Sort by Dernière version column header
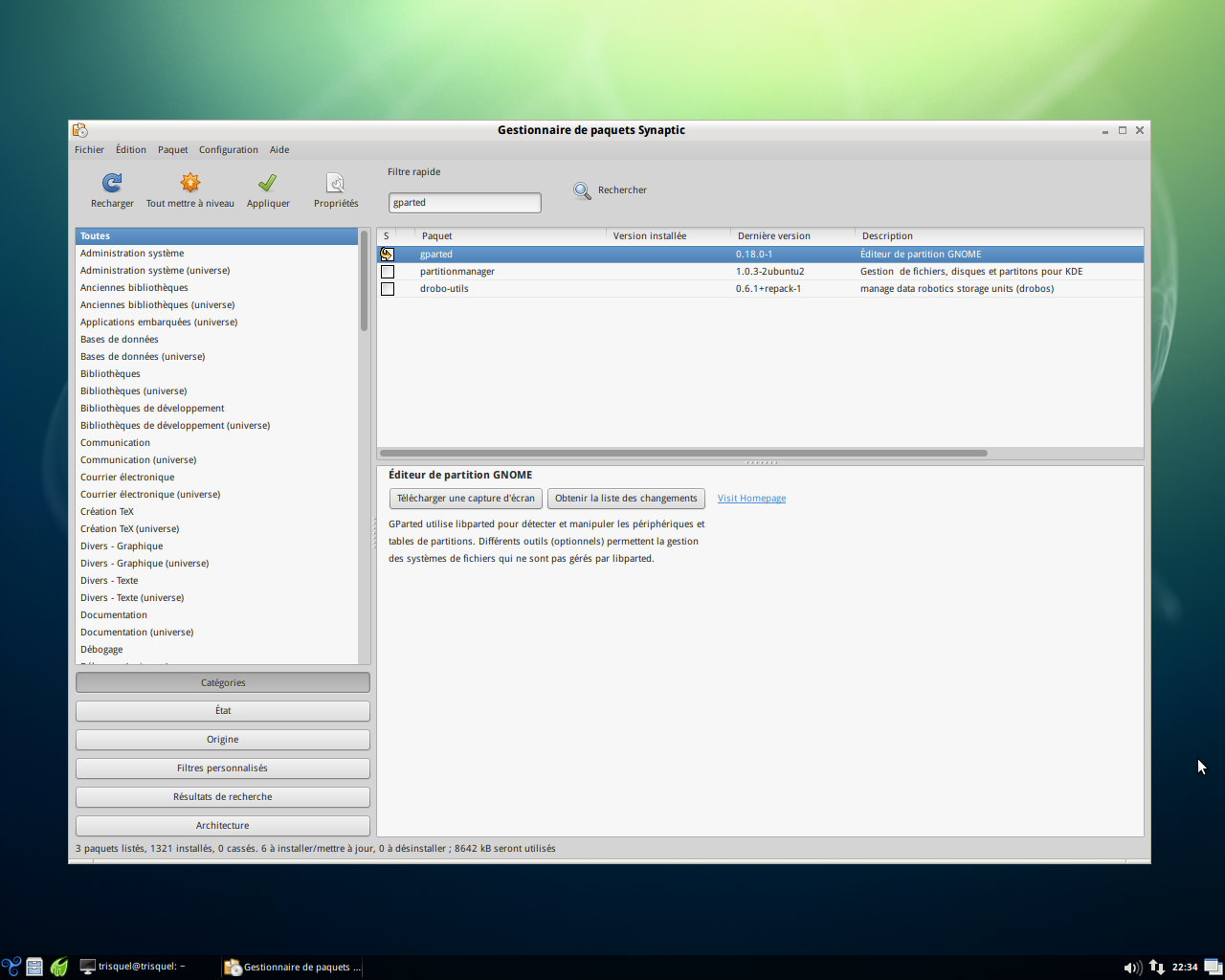This screenshot has width=1225, height=980. click(x=792, y=236)
